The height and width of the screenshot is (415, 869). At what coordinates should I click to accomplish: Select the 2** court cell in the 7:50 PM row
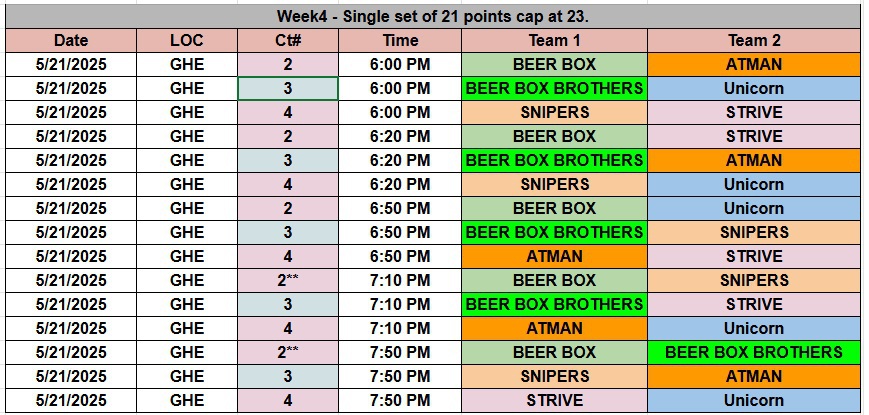pos(288,353)
